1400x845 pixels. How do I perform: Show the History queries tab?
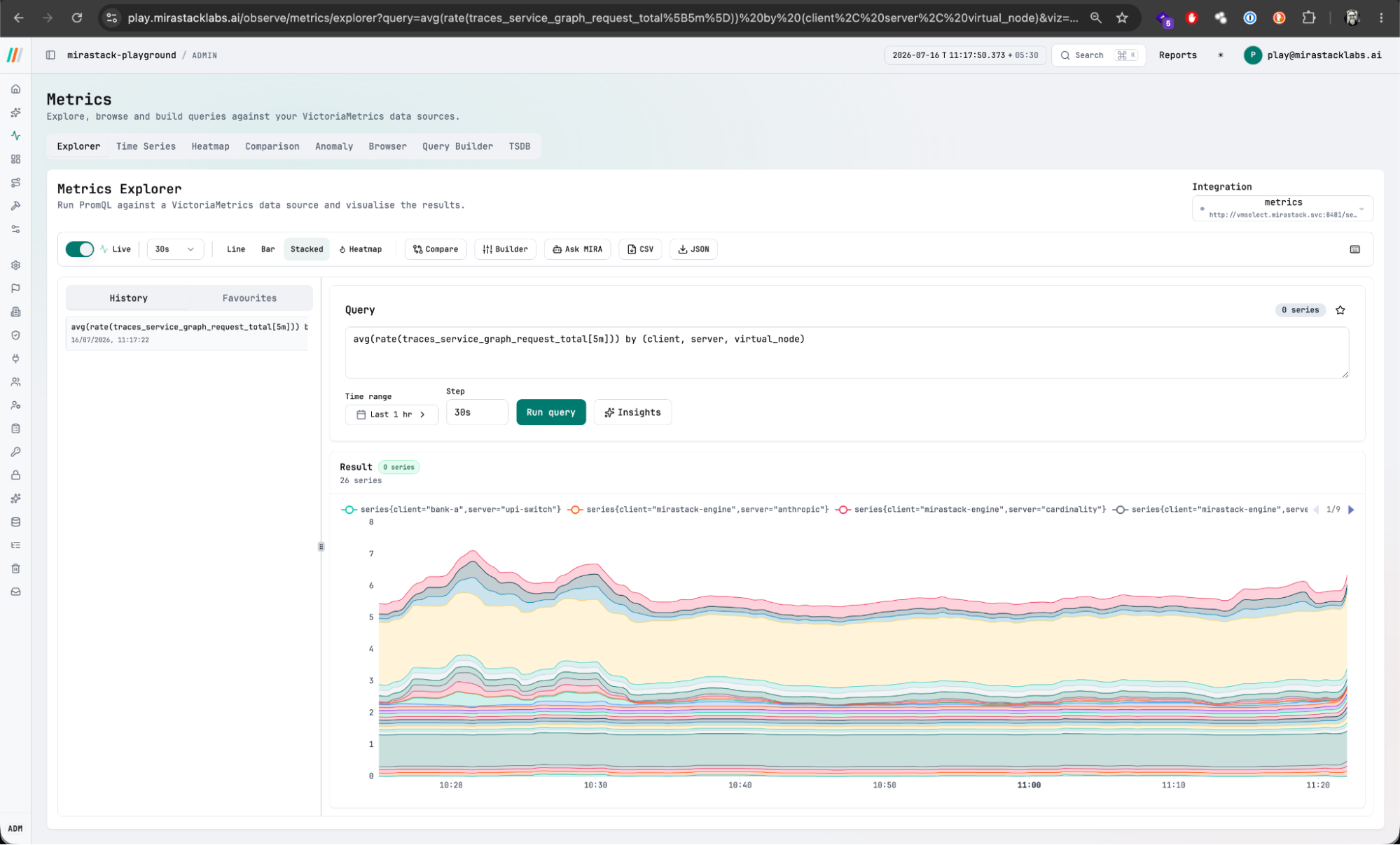tap(128, 298)
